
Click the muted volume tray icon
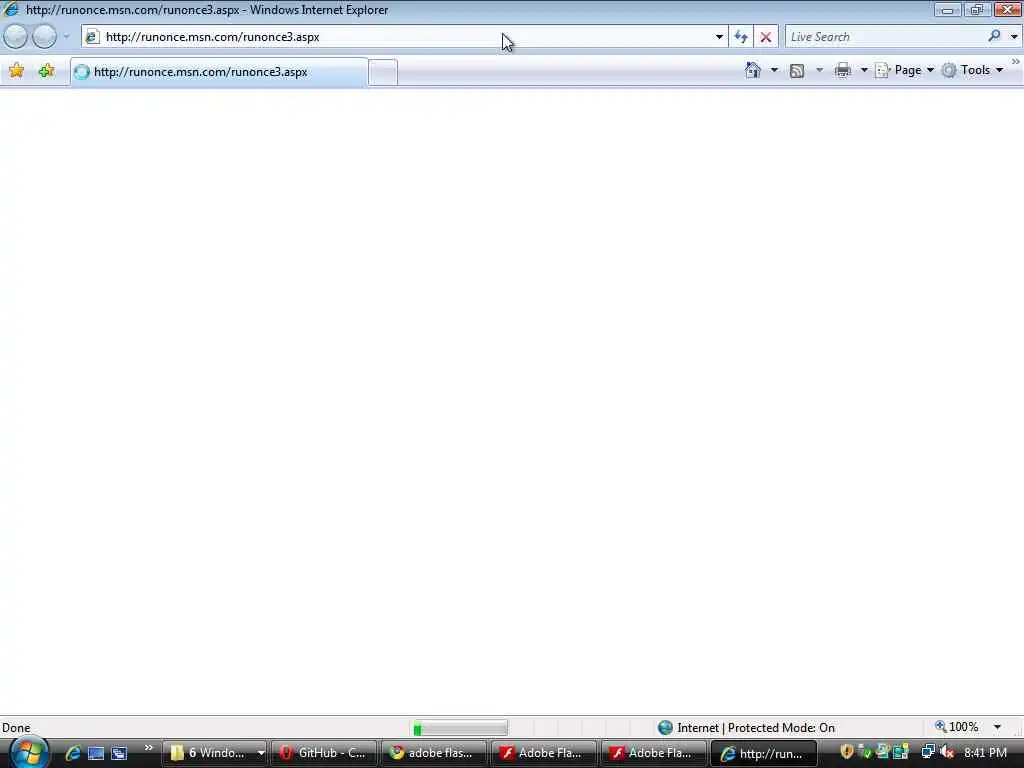pos(946,752)
